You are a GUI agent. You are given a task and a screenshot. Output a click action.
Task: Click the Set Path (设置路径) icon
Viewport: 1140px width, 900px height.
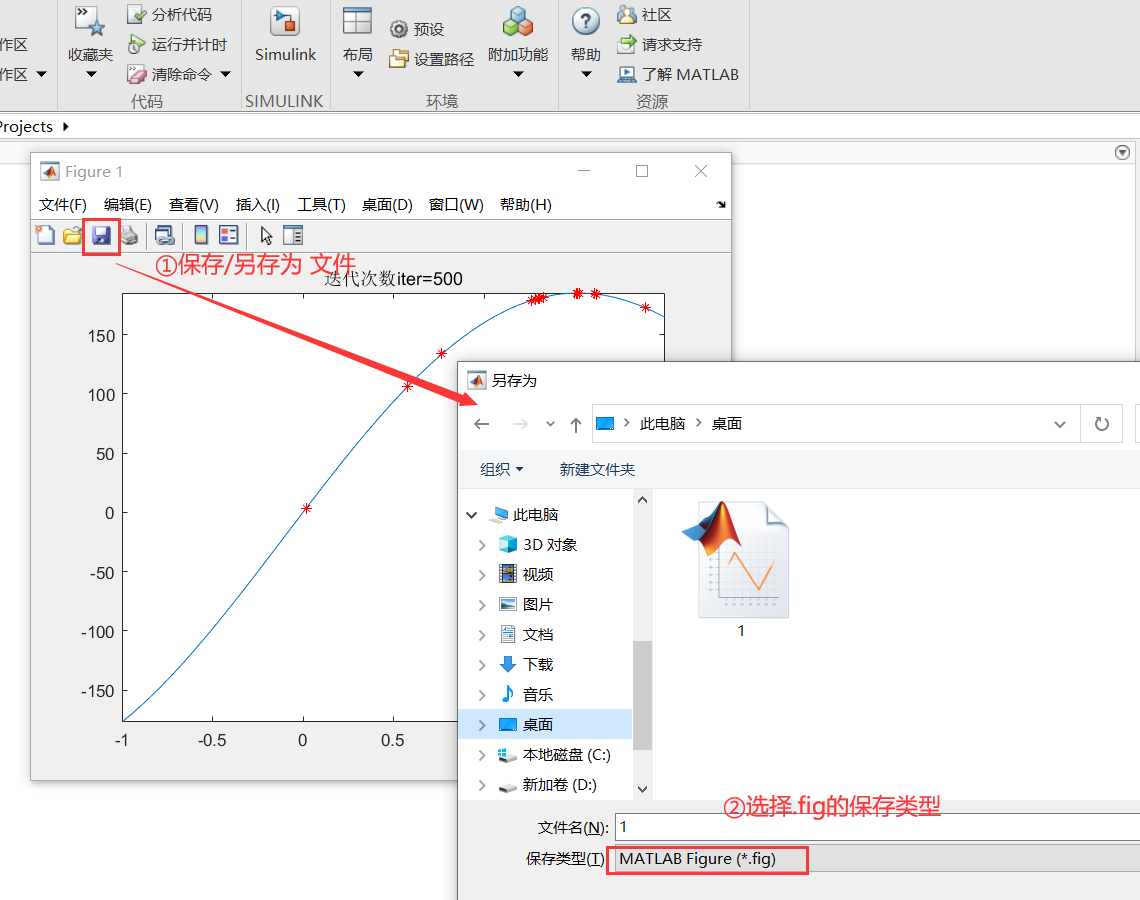pos(398,58)
